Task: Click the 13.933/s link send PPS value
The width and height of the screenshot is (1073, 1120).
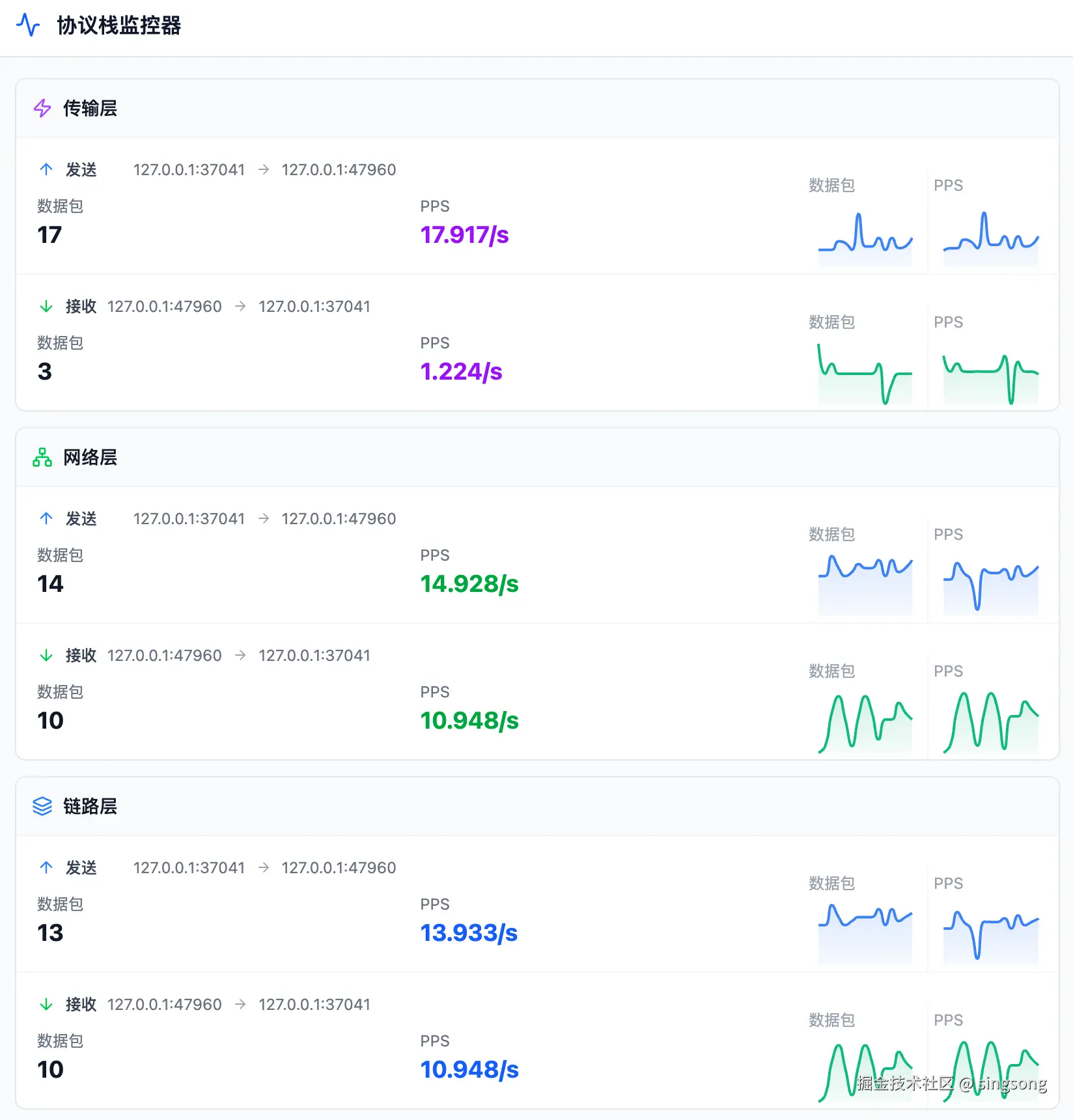Action: click(468, 933)
